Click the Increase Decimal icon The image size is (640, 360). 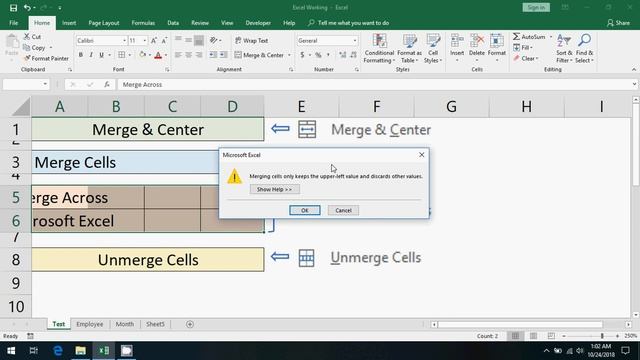pos(342,55)
